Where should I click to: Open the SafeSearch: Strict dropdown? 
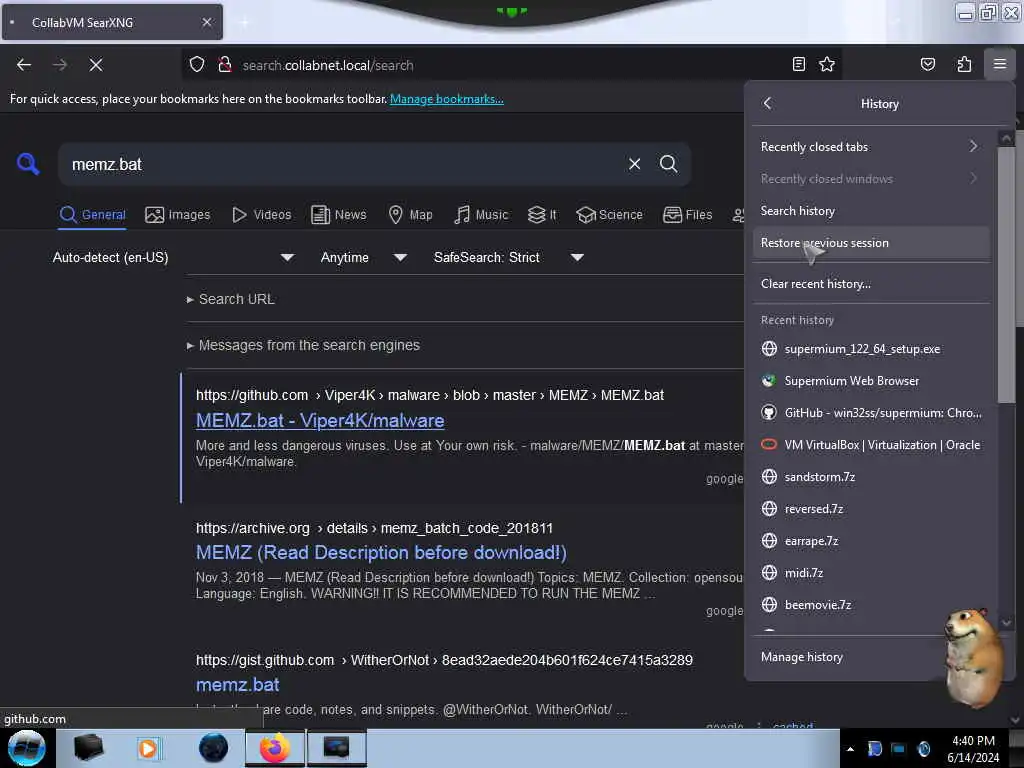pyautogui.click(x=508, y=257)
